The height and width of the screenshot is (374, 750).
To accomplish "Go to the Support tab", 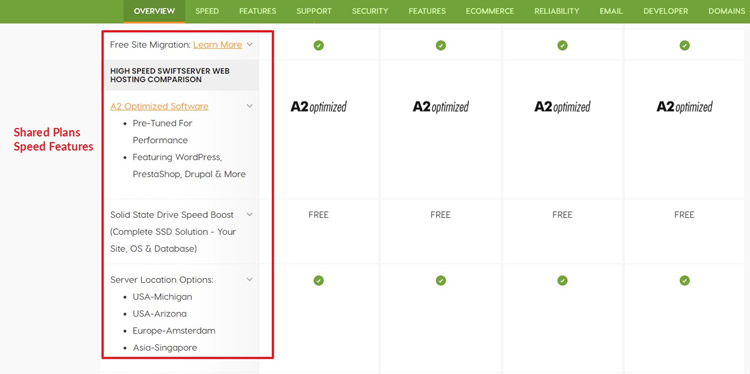I will tap(314, 11).
